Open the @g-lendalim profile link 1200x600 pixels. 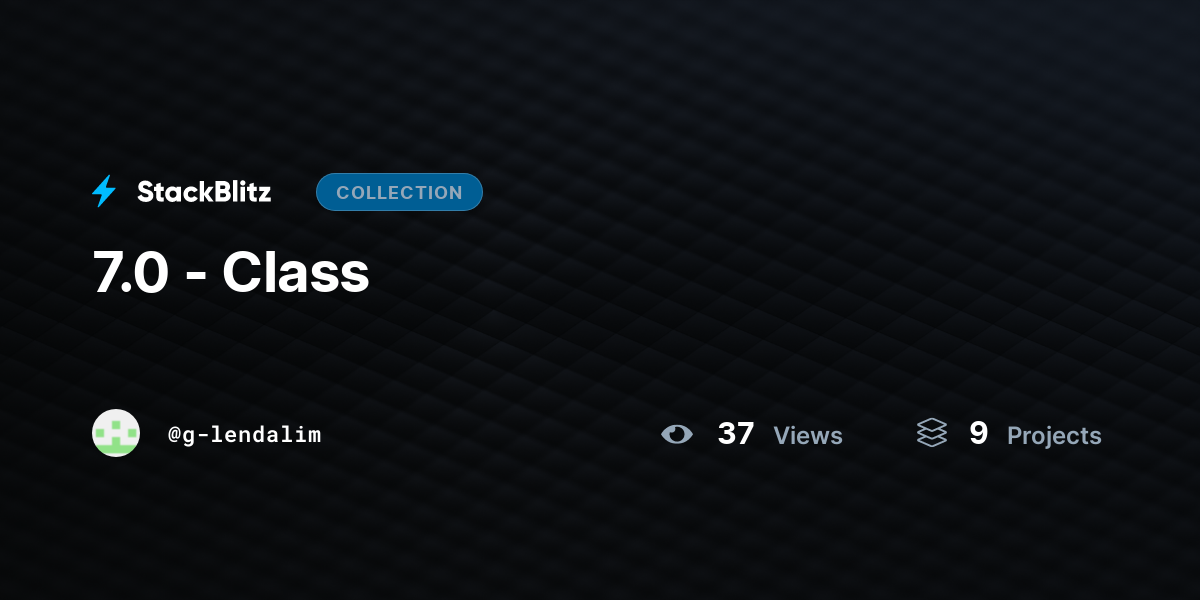pyautogui.click(x=245, y=434)
